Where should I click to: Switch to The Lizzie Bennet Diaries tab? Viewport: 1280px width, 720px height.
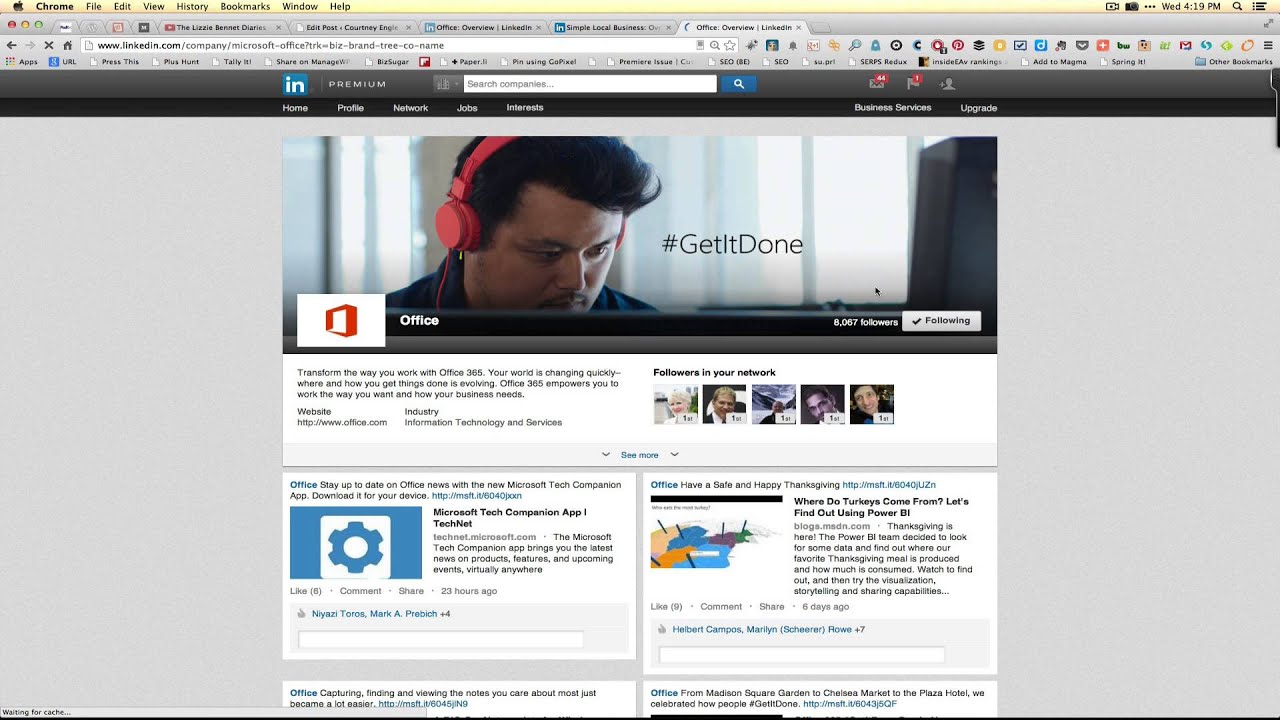pos(220,28)
